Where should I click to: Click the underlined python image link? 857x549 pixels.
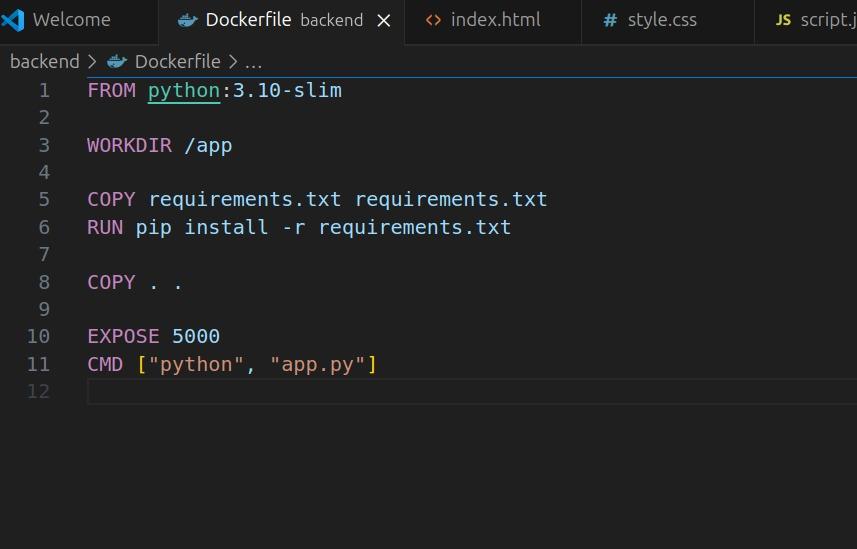coord(184,91)
